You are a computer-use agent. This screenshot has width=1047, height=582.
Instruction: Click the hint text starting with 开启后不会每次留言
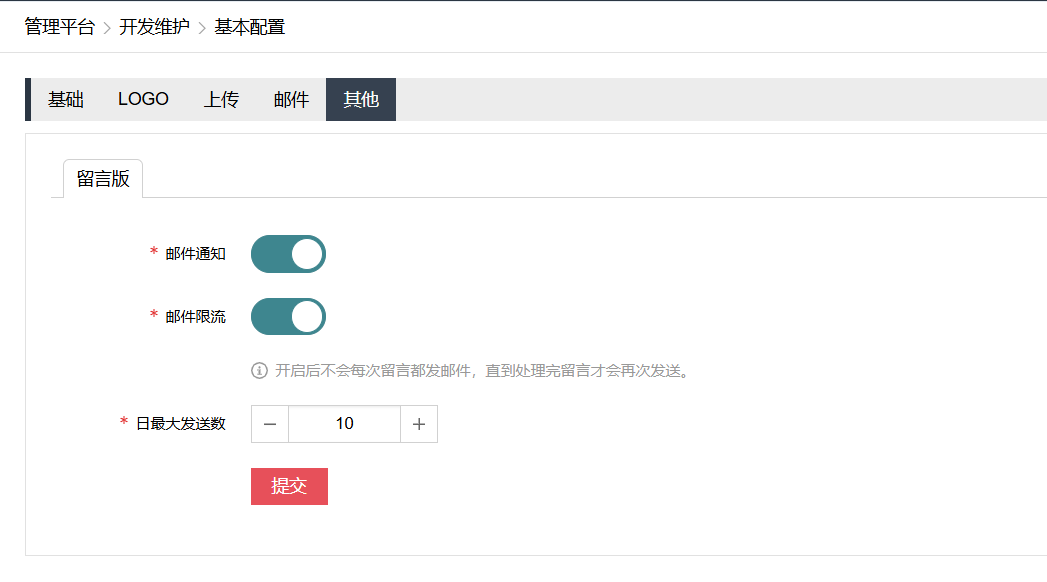[x=482, y=370]
